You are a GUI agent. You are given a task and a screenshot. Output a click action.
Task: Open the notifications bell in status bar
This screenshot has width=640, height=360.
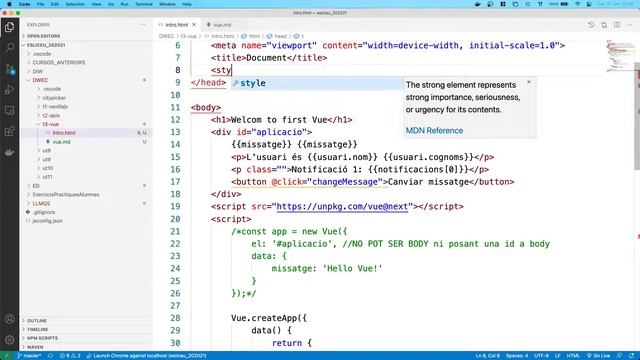coord(632,356)
